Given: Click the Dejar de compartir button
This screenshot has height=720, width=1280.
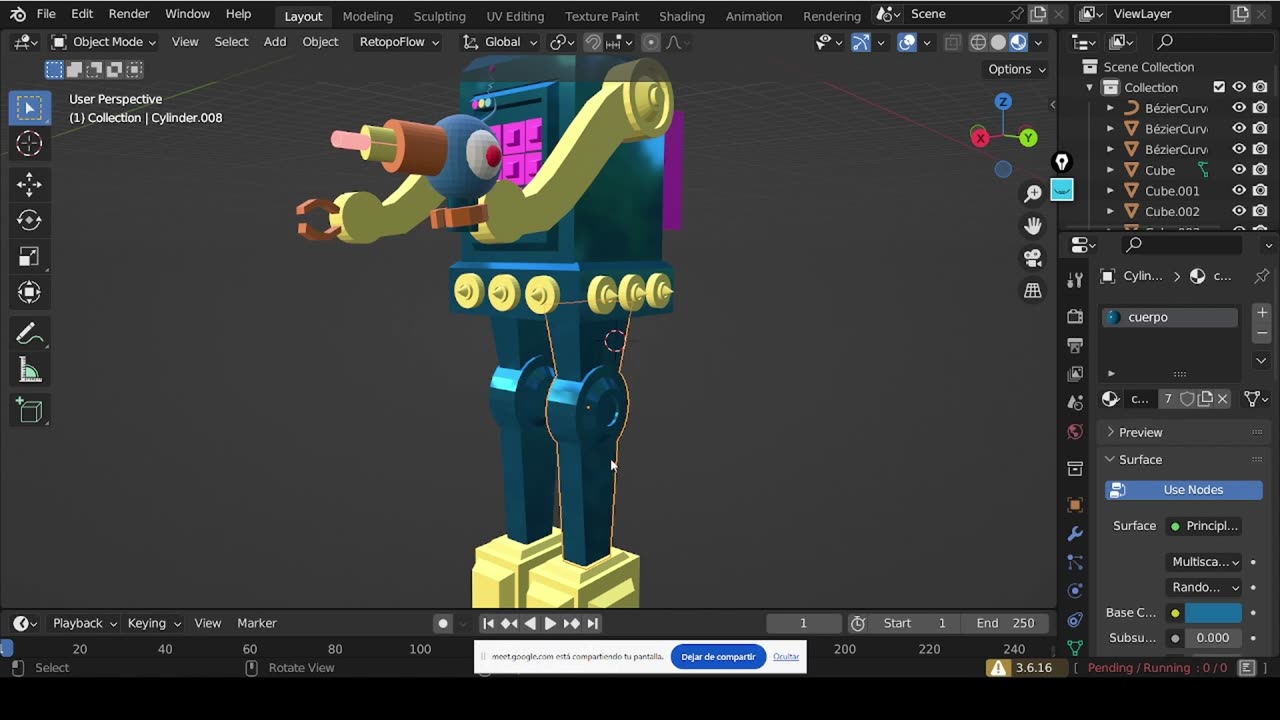Looking at the screenshot, I should tap(718, 657).
